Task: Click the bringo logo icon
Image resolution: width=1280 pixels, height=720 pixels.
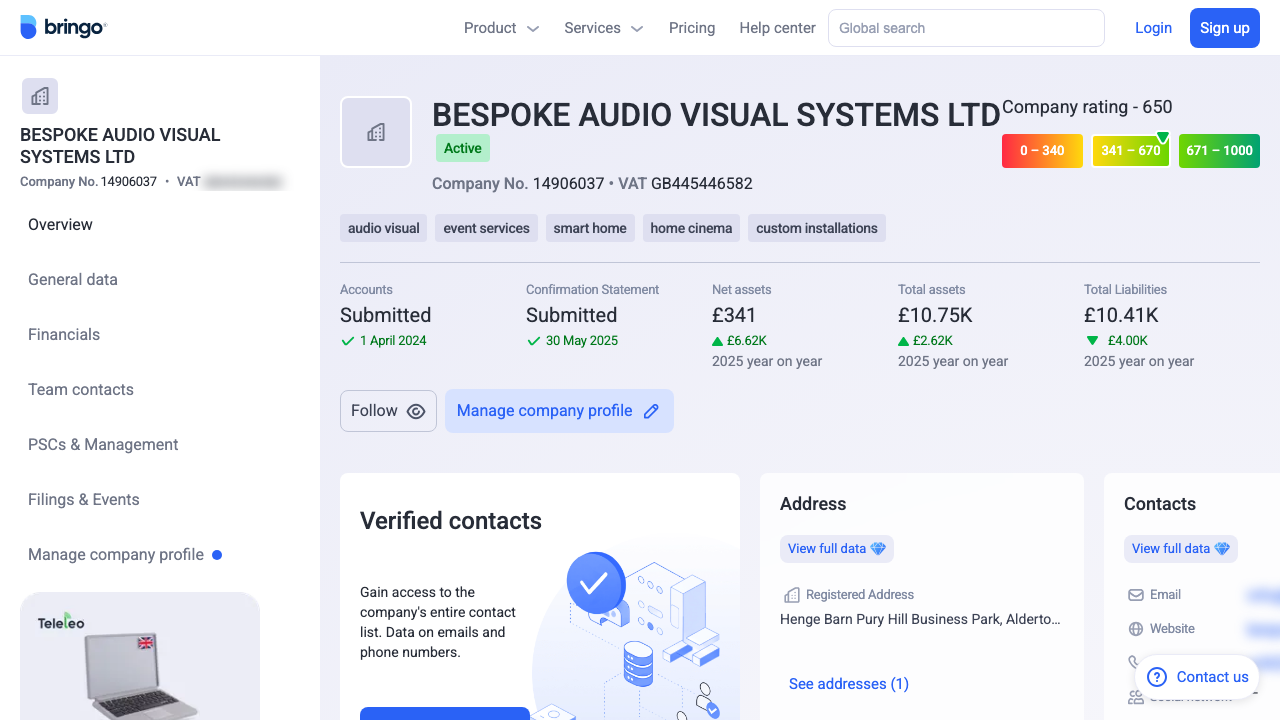Action: [x=28, y=27]
